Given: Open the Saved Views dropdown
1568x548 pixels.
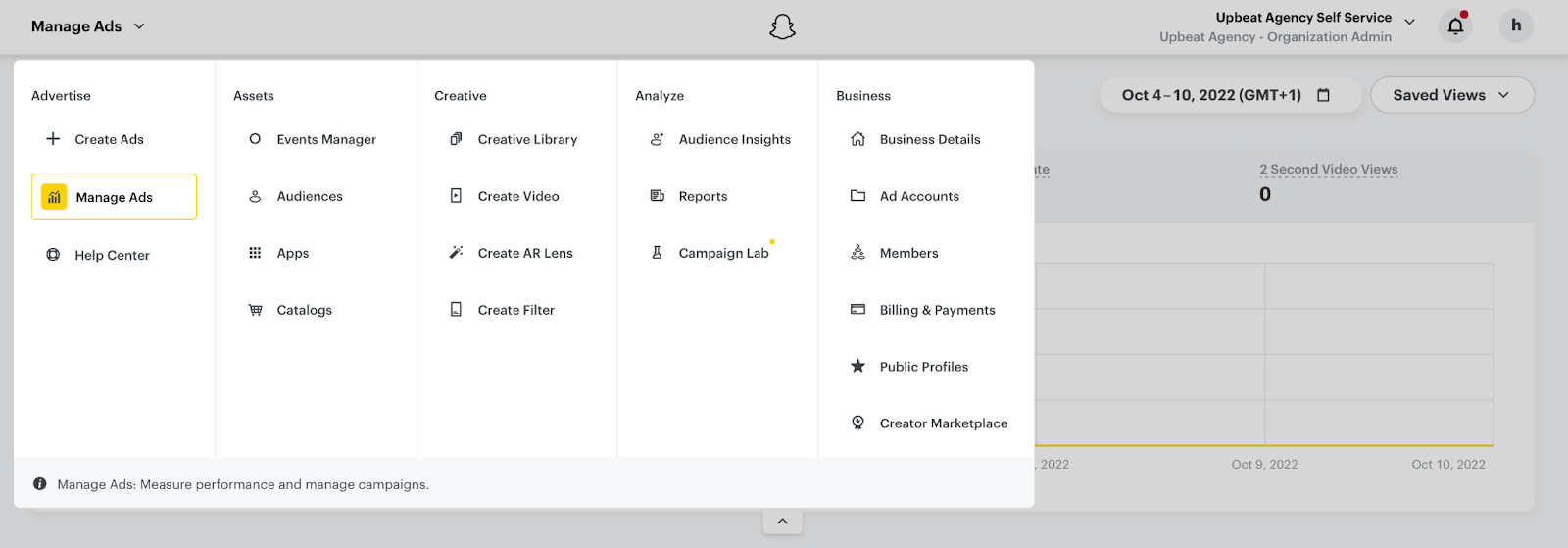Looking at the screenshot, I should click(x=1451, y=95).
